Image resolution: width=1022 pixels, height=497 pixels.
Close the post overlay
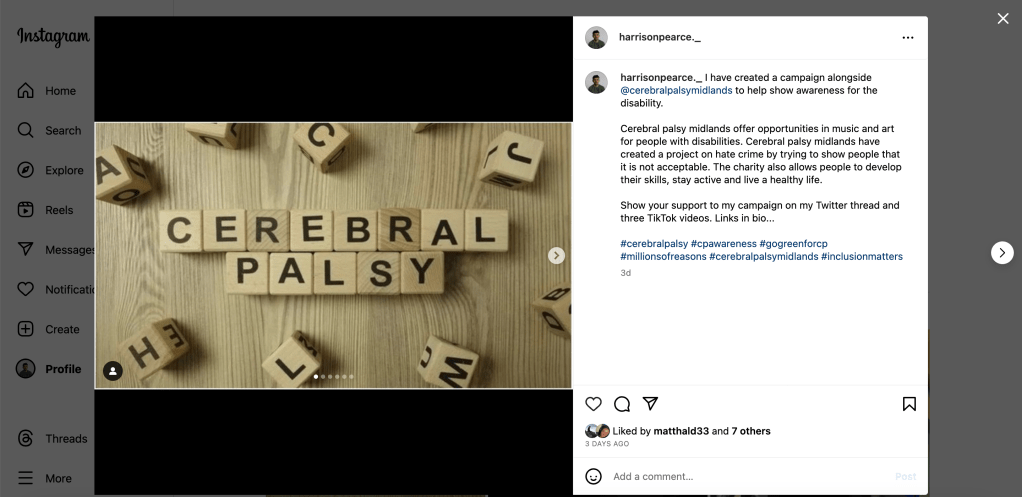click(1002, 19)
